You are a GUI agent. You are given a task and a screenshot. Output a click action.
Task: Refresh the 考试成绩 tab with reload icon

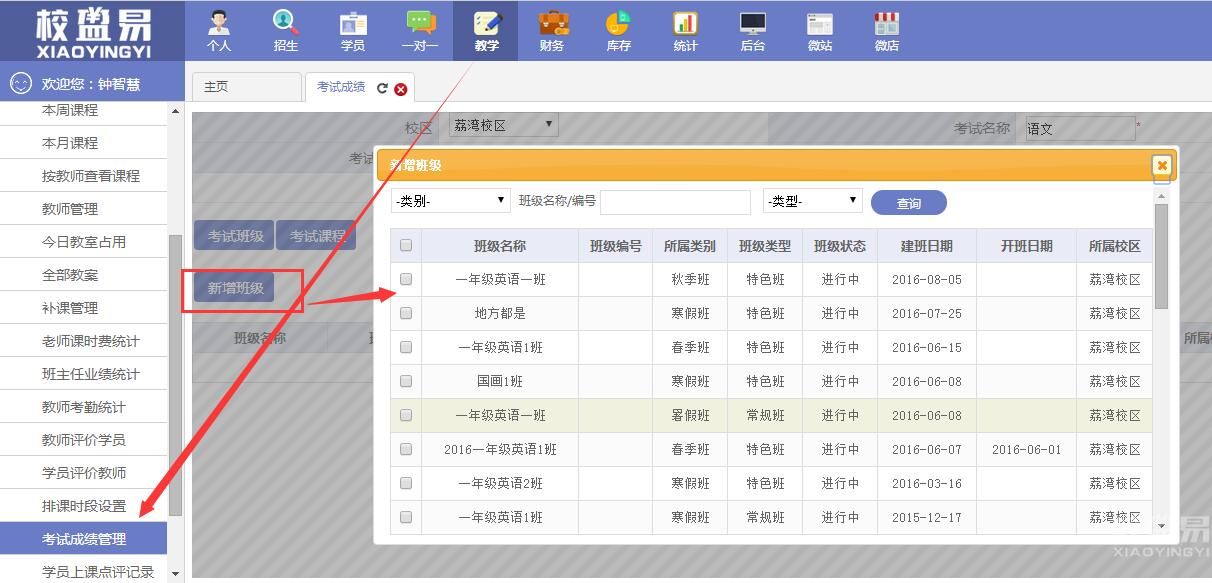(382, 88)
